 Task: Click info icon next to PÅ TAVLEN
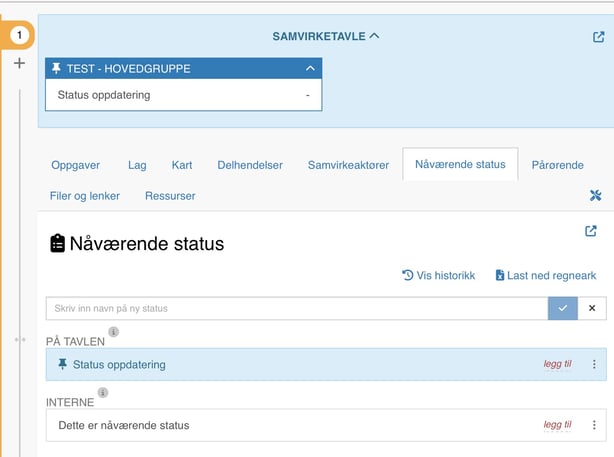(x=113, y=332)
